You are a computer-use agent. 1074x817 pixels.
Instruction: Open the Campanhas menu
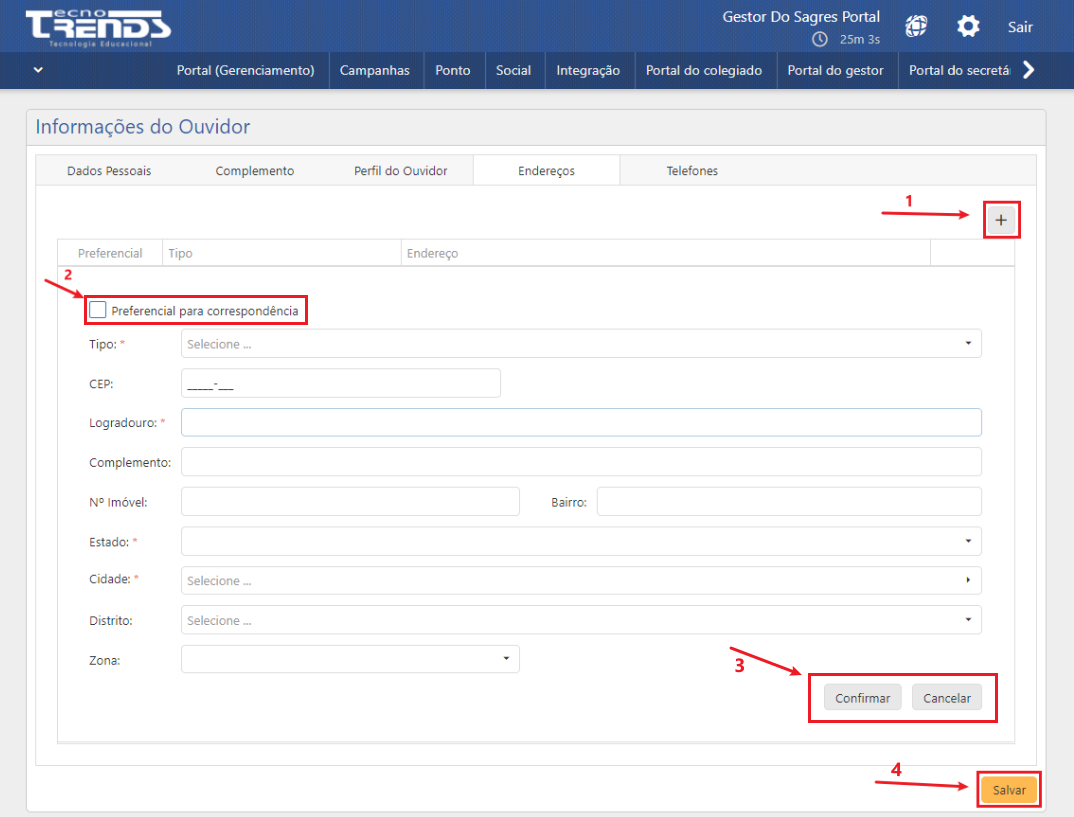(374, 71)
